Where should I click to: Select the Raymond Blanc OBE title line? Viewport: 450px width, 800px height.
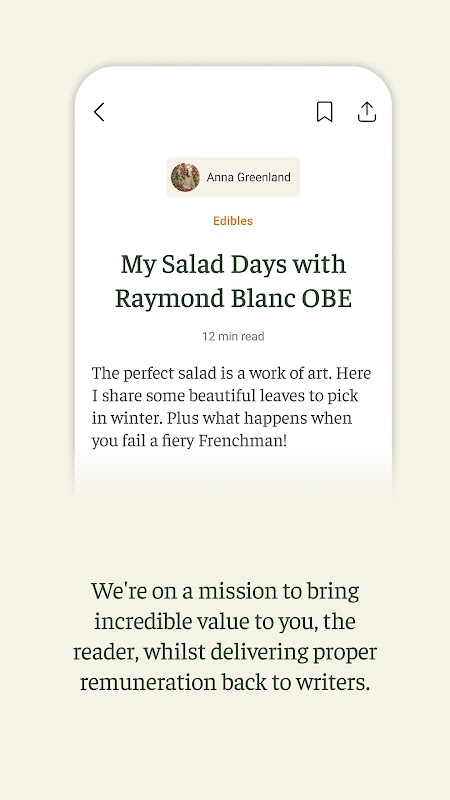[233, 298]
